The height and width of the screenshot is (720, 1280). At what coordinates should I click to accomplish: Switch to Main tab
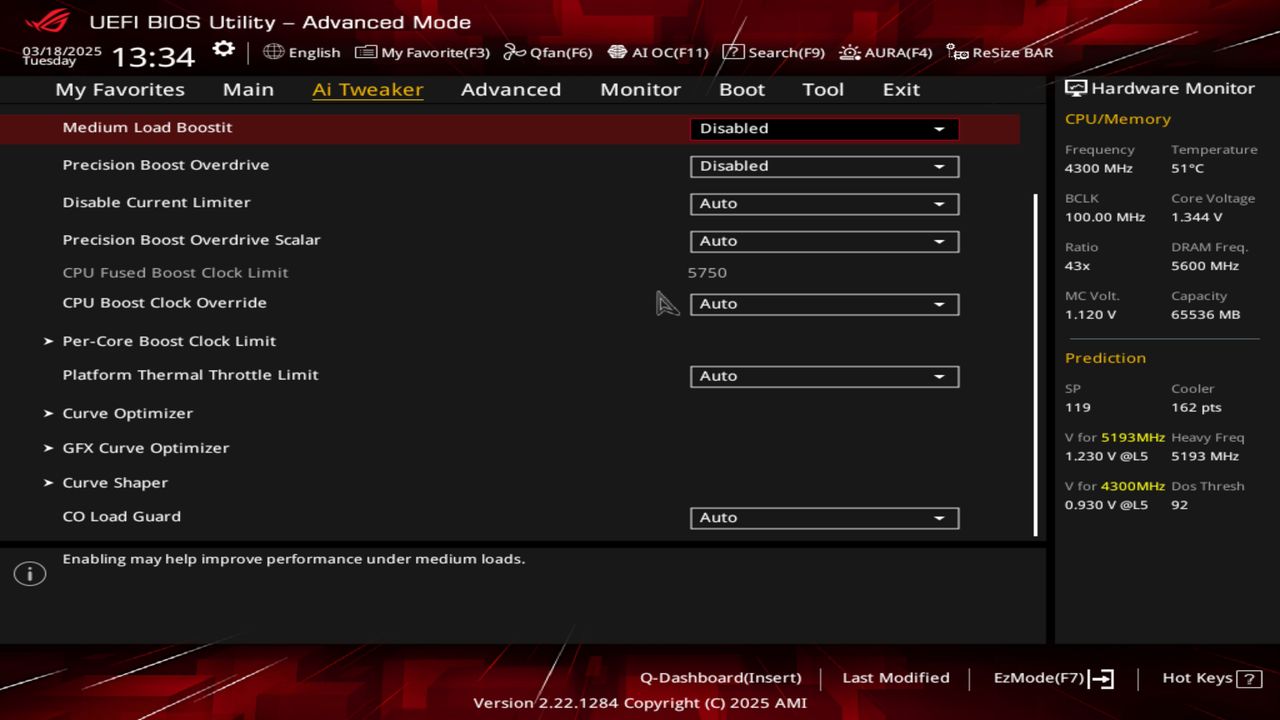(x=248, y=89)
